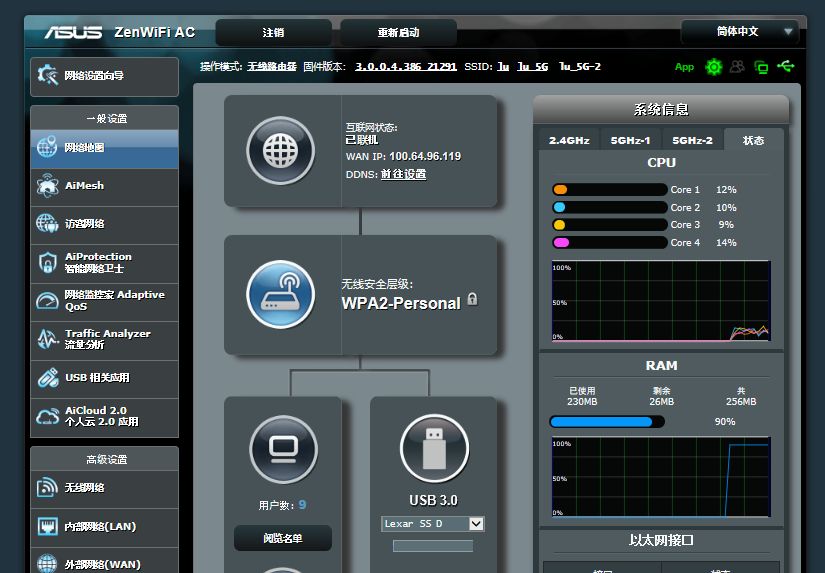
Task: Click the ASUS logo
Action: 73,33
